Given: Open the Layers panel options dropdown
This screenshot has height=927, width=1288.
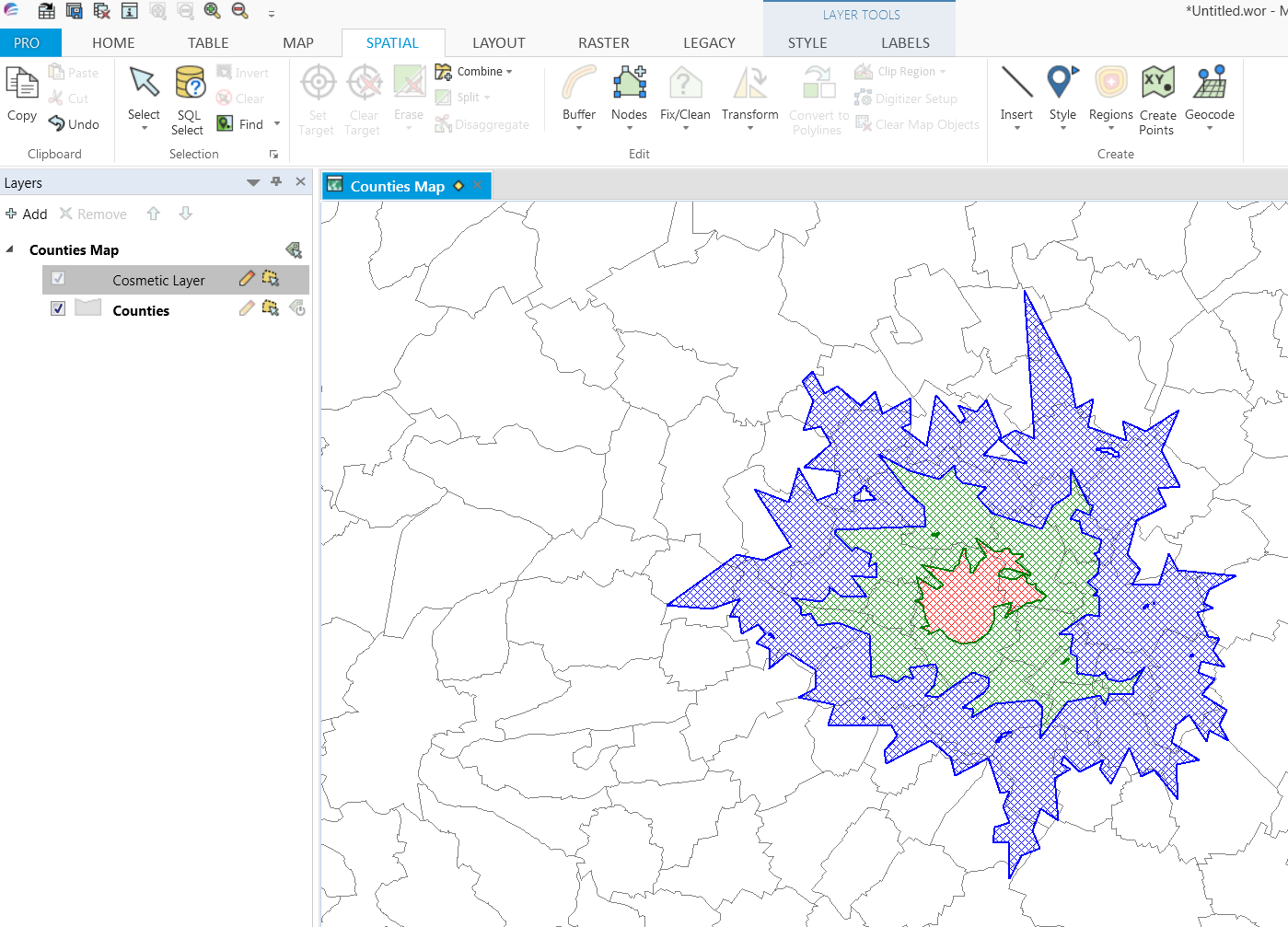Looking at the screenshot, I should (253, 182).
